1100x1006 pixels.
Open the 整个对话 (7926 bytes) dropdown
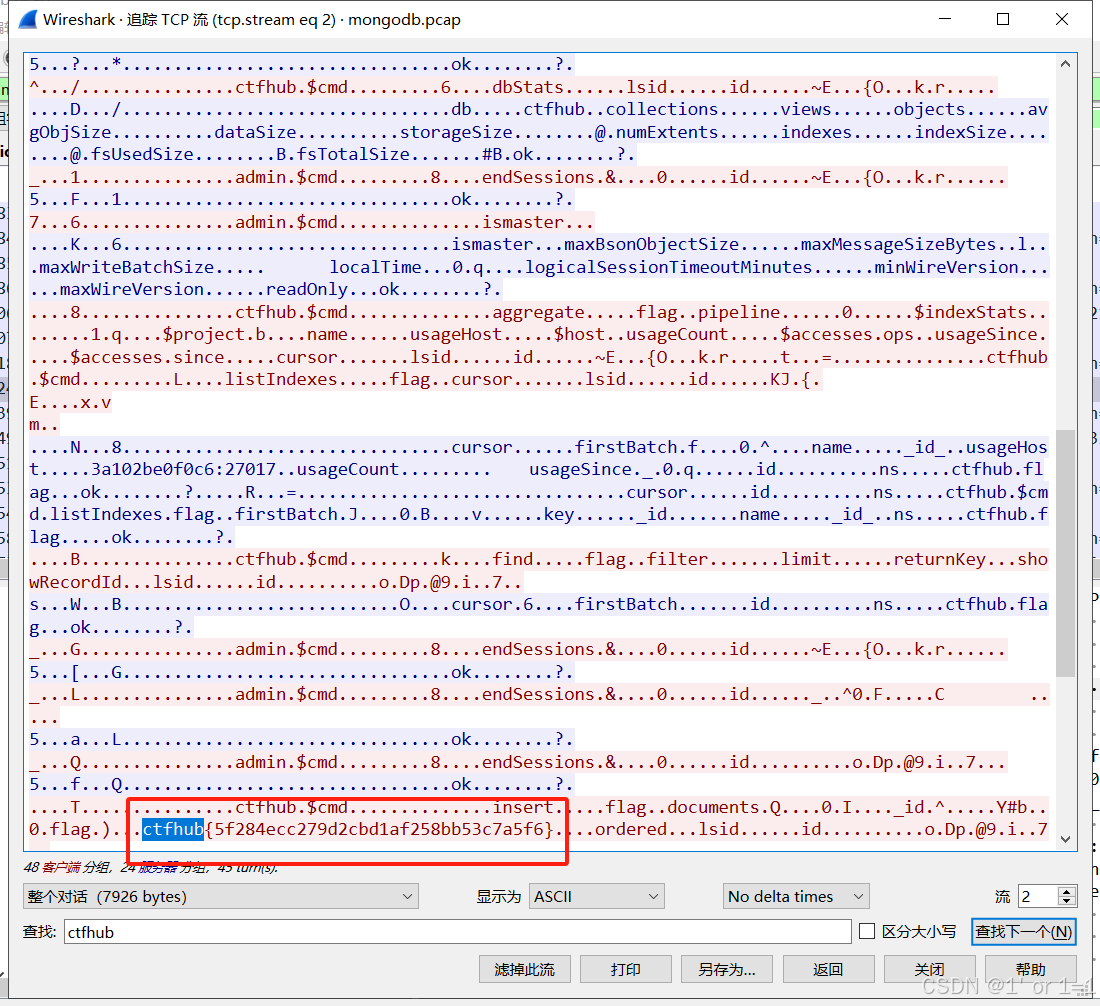pos(220,896)
